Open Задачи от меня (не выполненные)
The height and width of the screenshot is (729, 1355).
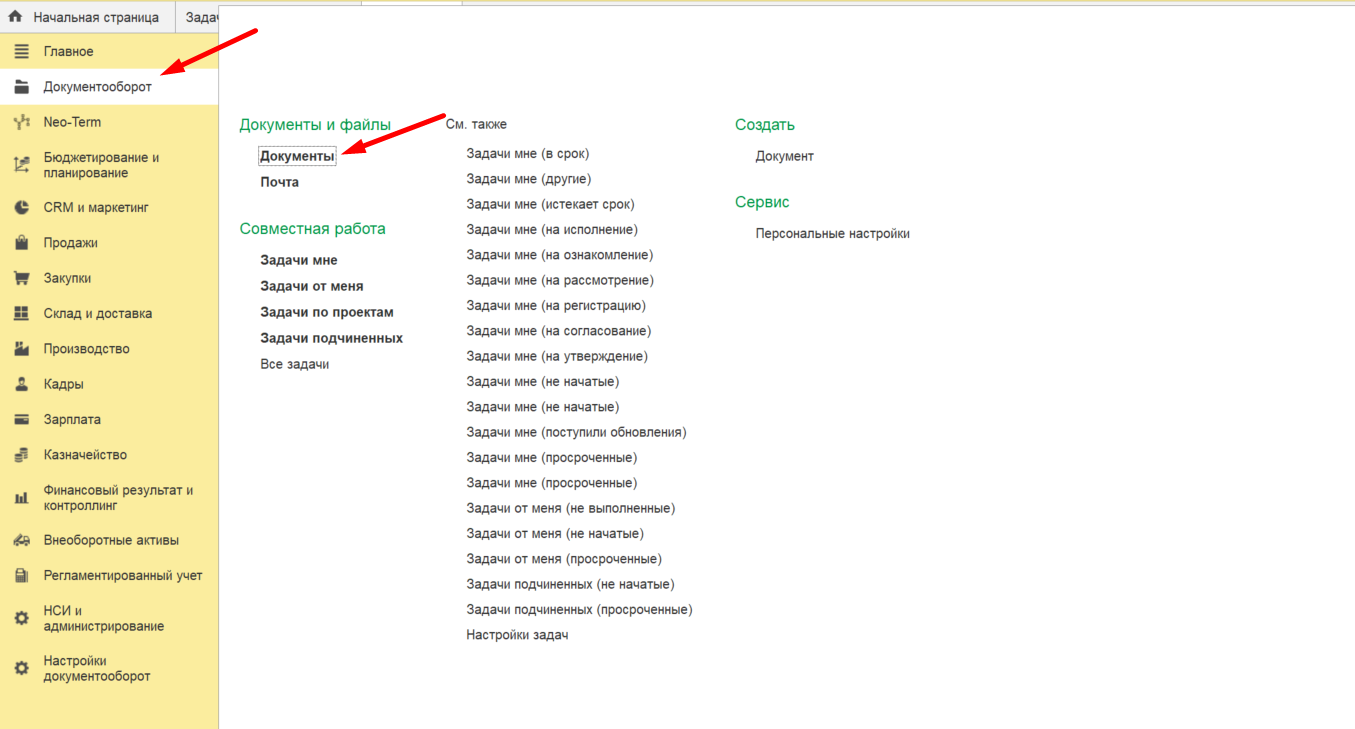pyautogui.click(x=571, y=508)
